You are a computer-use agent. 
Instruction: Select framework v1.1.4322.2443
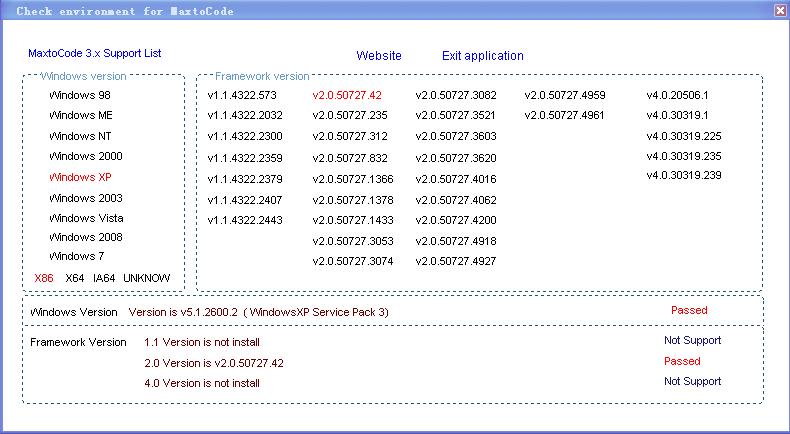coord(245,220)
